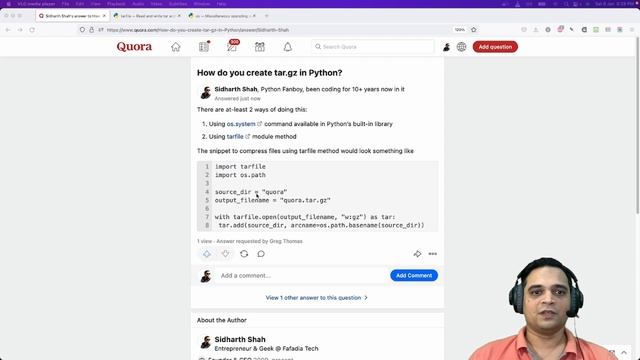This screenshot has height=360, width=640.
Task: Open the Subtitles menu in menu bar
Action: 178,4
